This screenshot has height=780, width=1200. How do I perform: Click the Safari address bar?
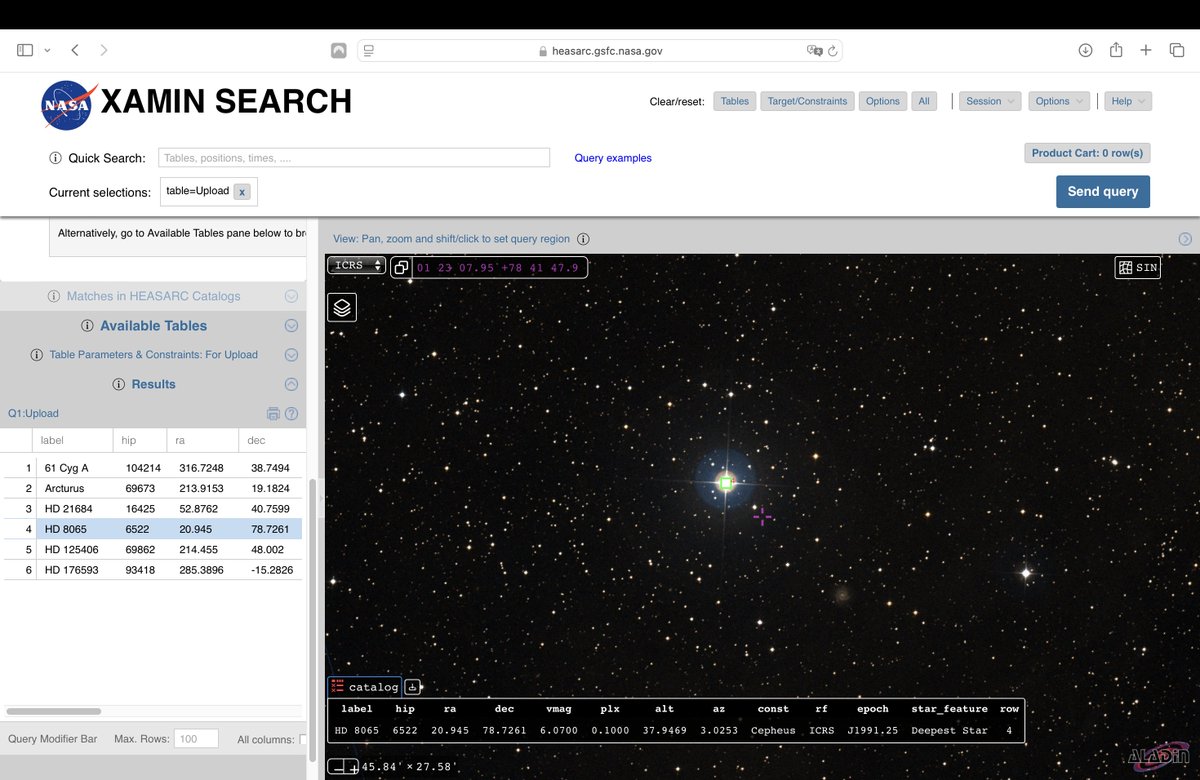(x=599, y=50)
